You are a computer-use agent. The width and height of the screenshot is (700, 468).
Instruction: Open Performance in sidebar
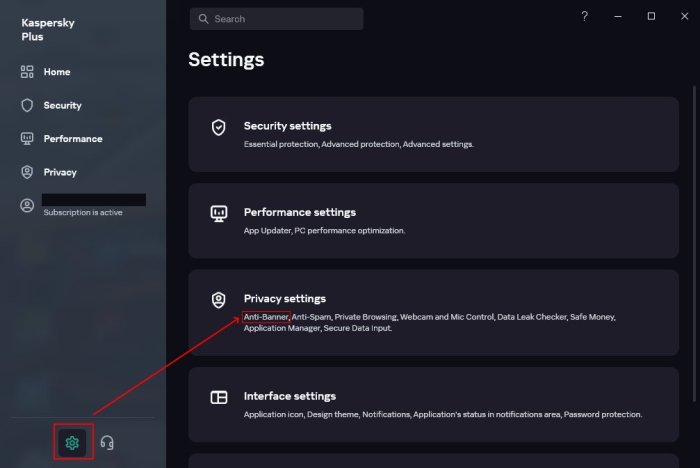(x=72, y=139)
